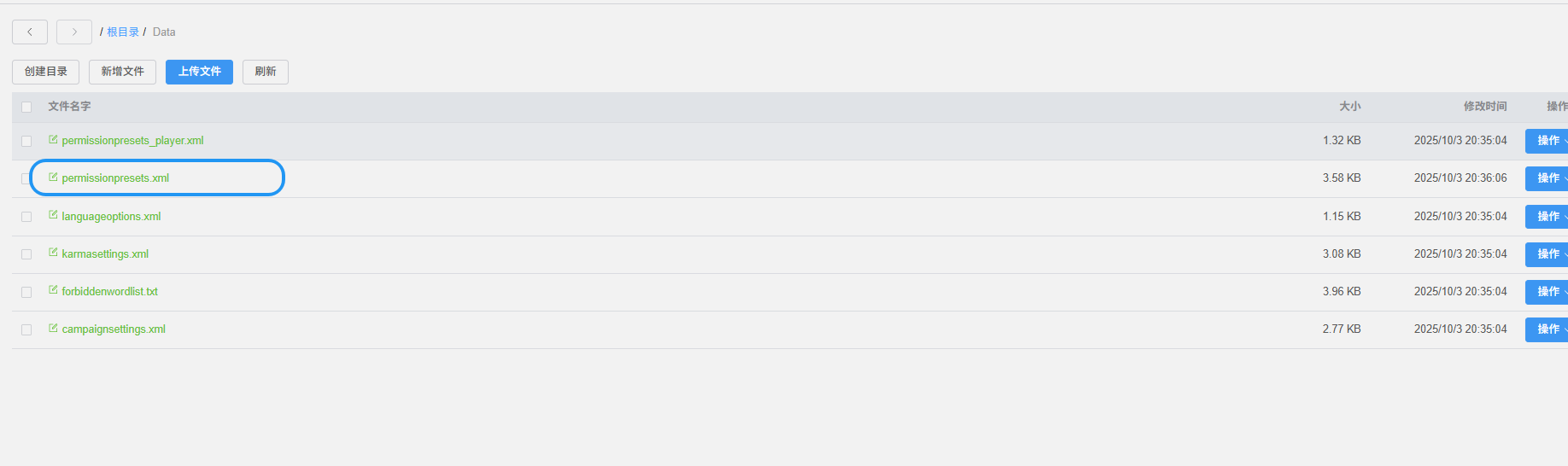Click edit icon beside permissionpresets_player.xml
This screenshot has height=466, width=1568.
(x=53, y=140)
